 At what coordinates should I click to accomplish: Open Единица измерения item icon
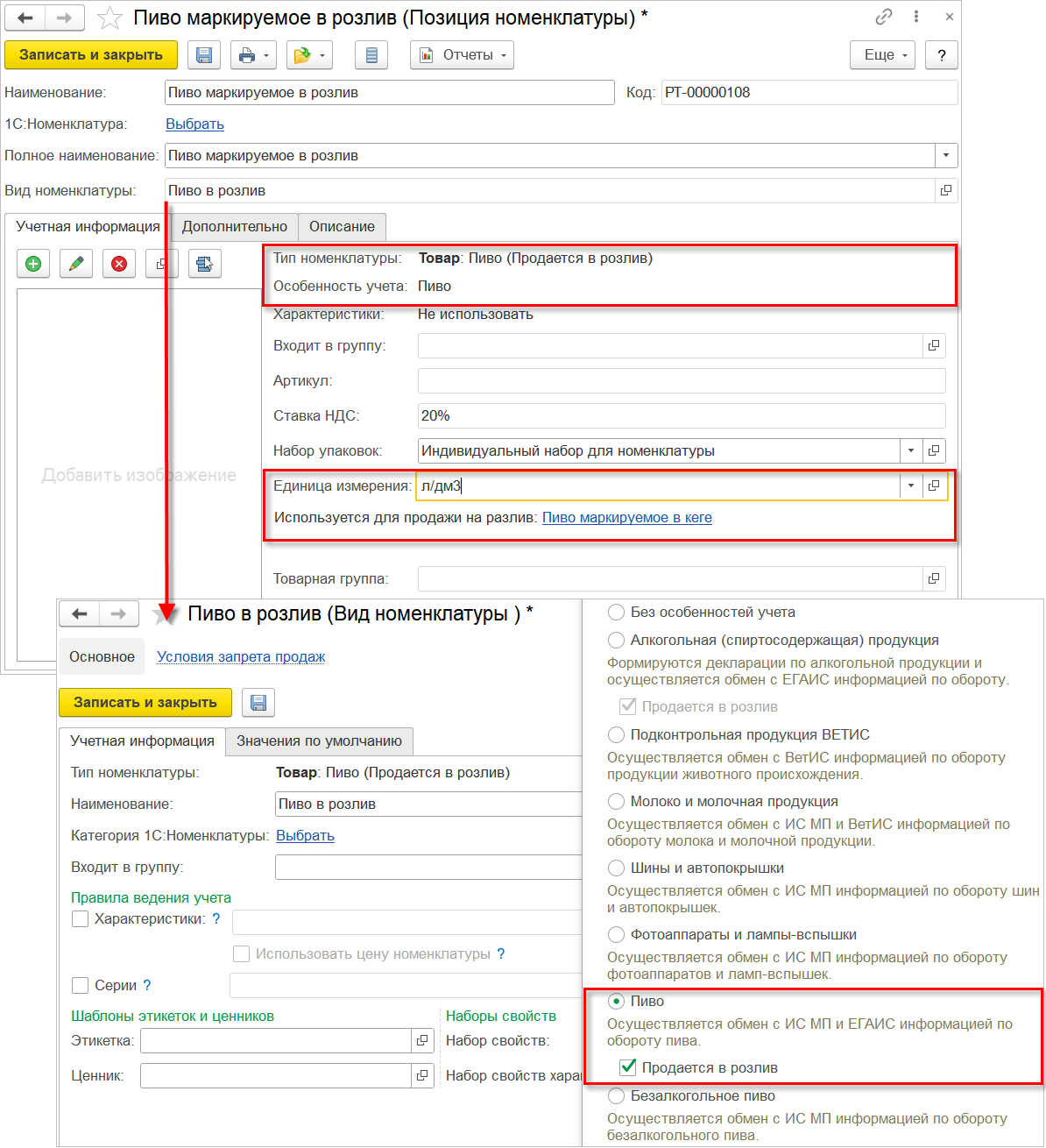point(934,485)
